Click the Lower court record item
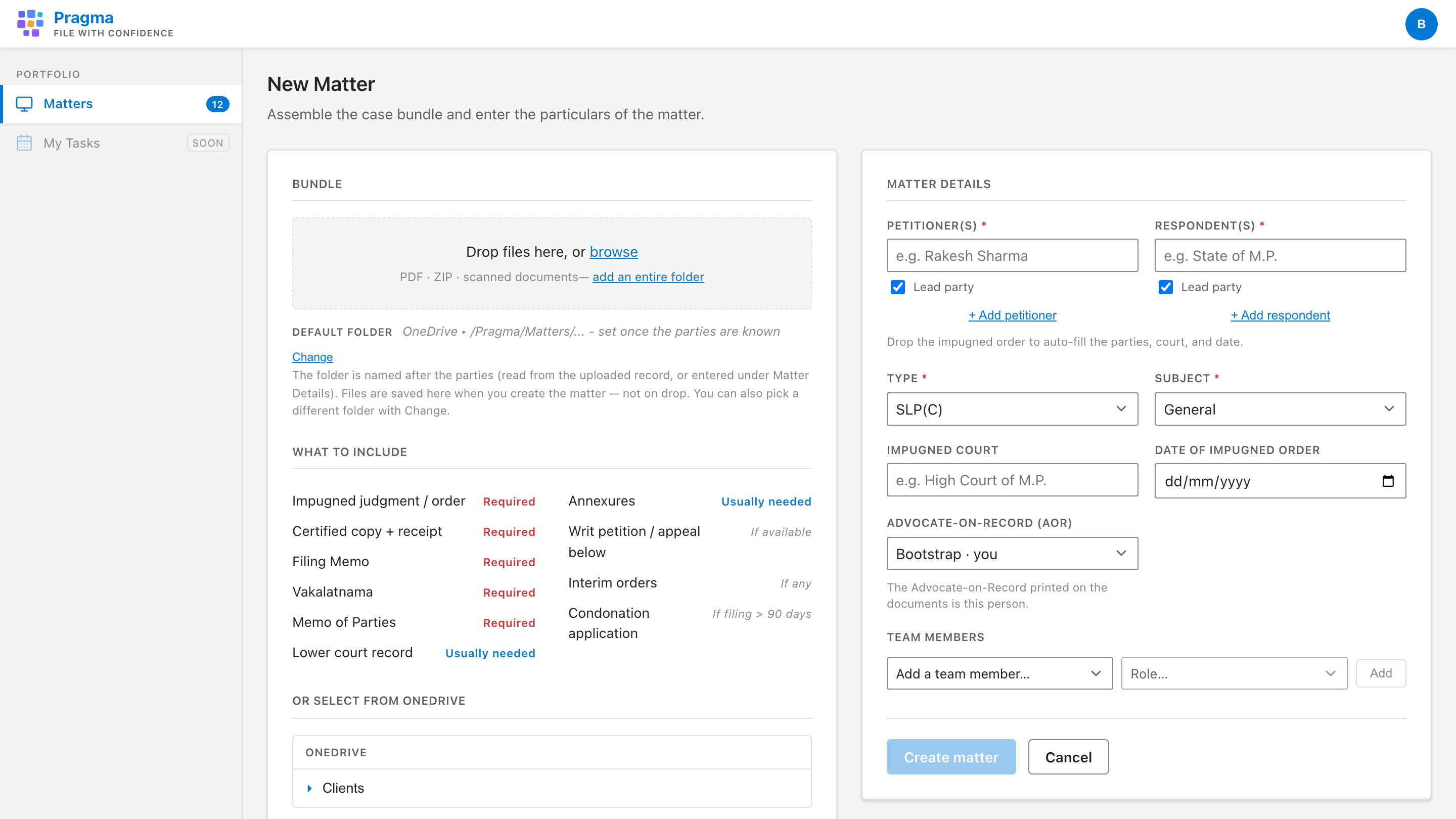 352,653
